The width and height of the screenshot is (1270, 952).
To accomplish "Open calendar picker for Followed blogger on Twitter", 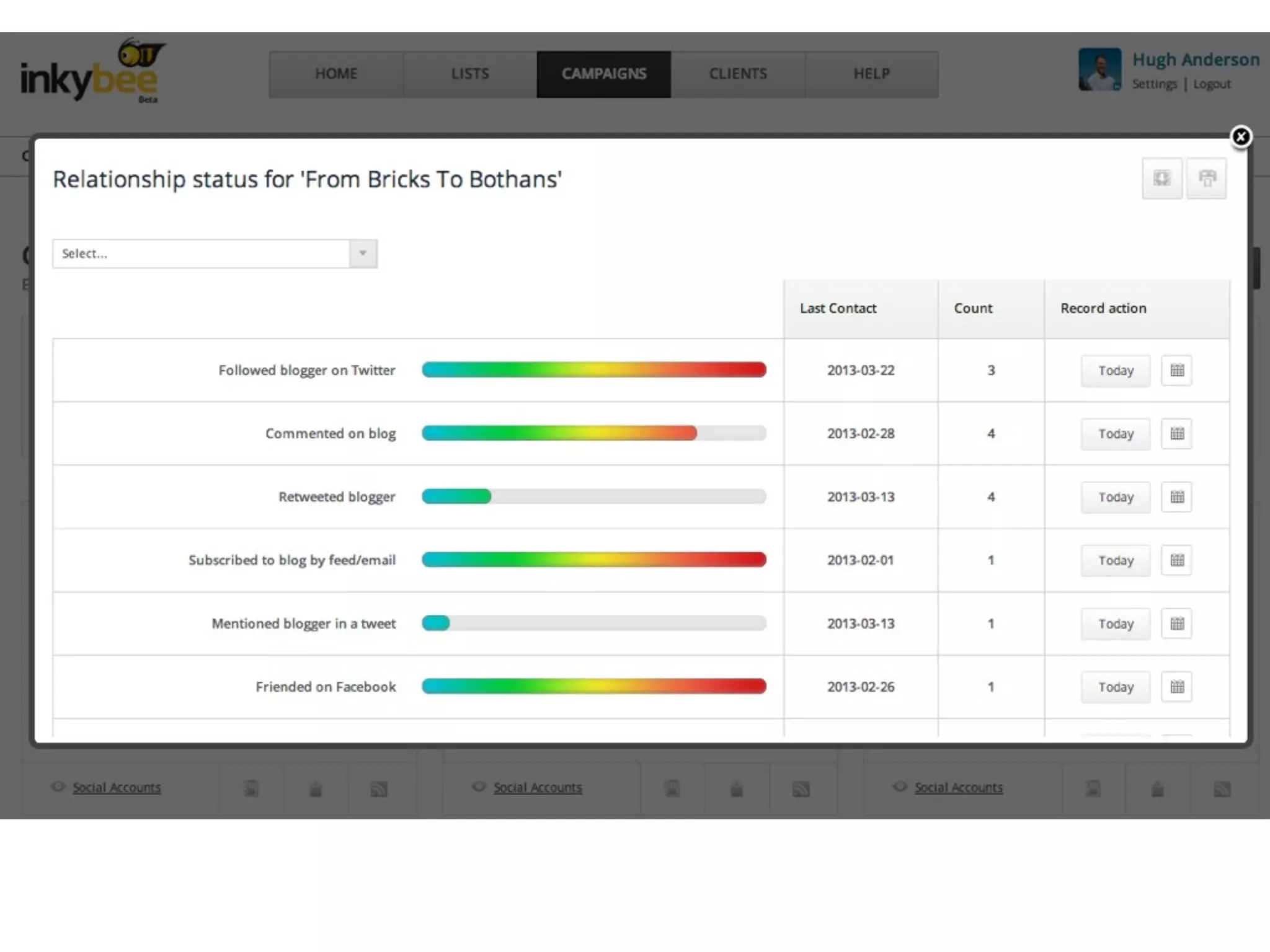I will (1176, 371).
